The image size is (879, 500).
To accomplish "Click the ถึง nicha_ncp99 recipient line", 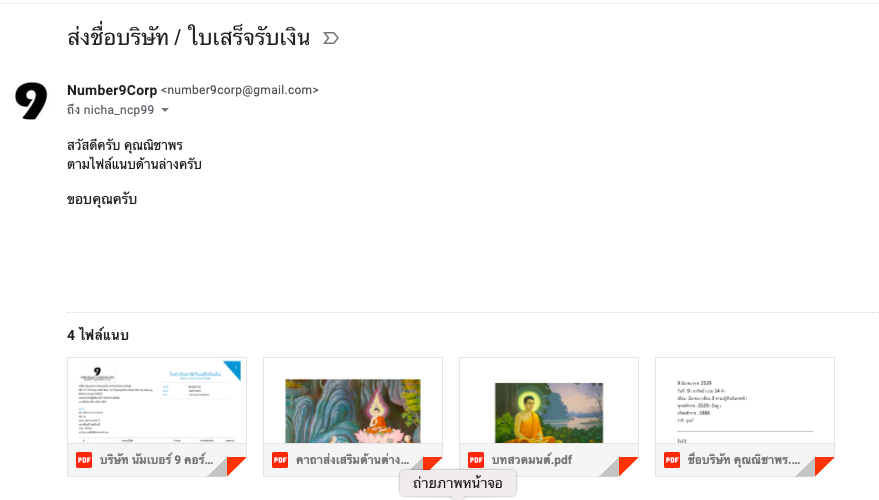I will tap(110, 110).
